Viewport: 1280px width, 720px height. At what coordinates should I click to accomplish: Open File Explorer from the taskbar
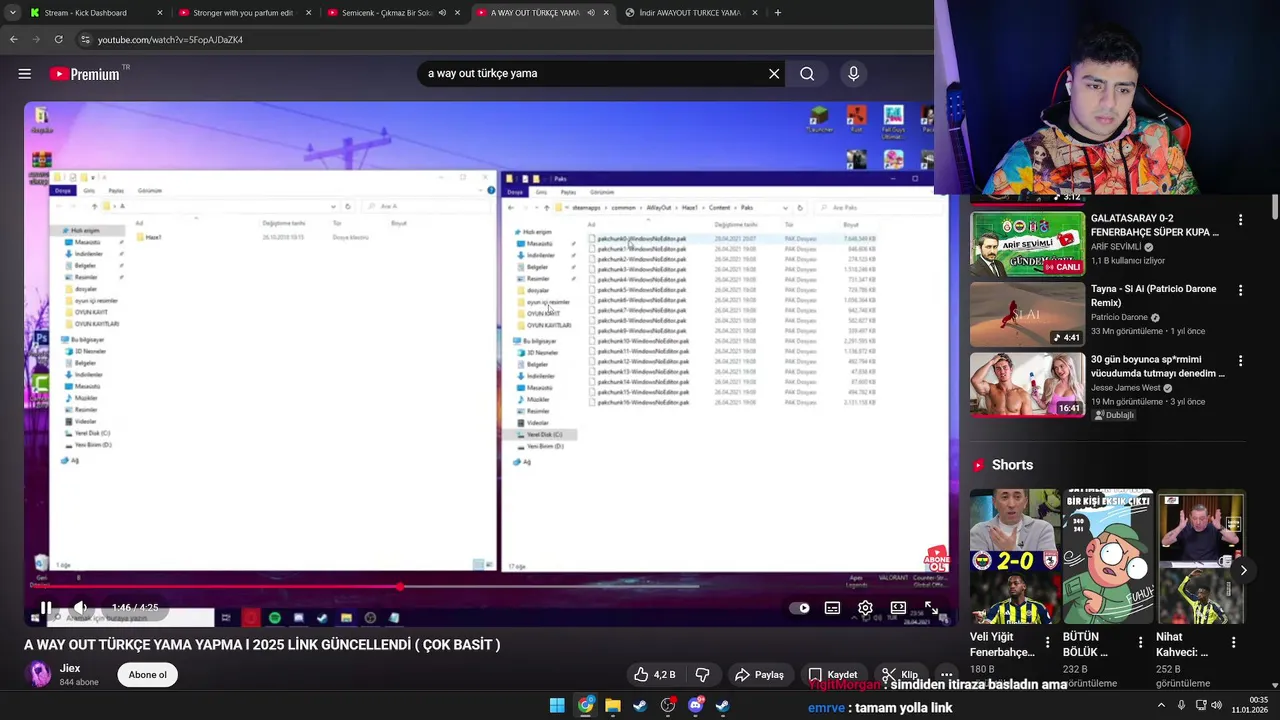click(x=612, y=706)
